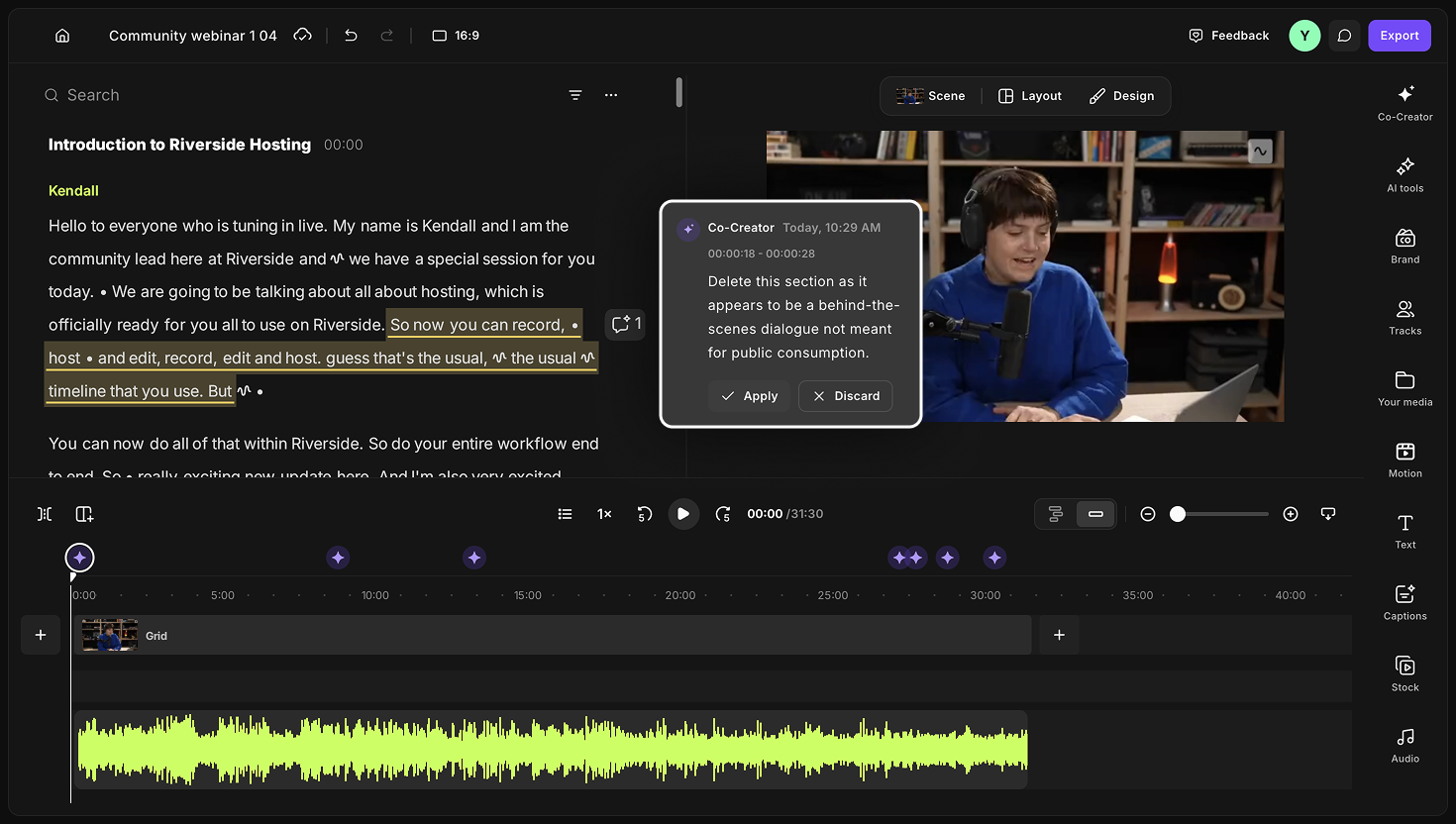Click the Co-Creator marker between 10:00 and 15:00
This screenshot has height=824, width=1456.
(474, 558)
